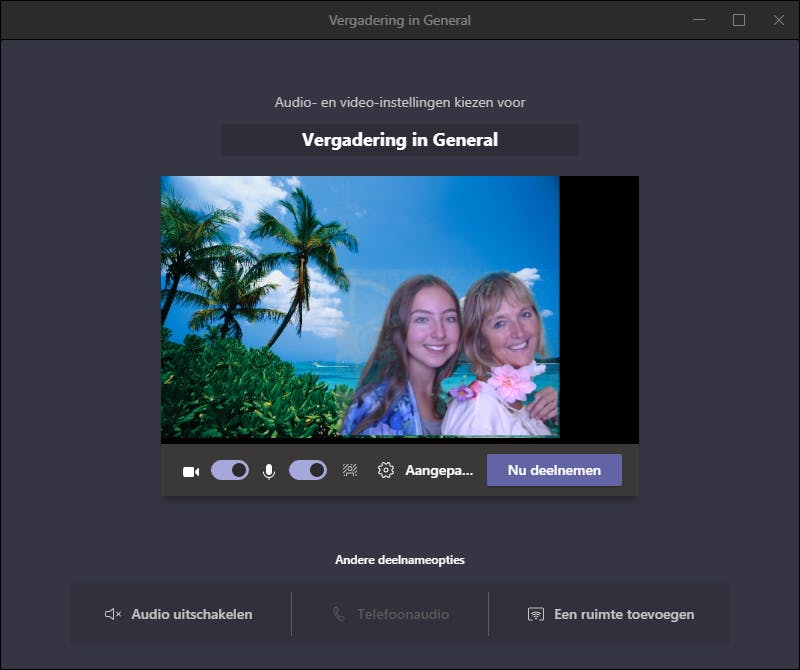Click the camera video preview
The width and height of the screenshot is (800, 670).
[400, 308]
